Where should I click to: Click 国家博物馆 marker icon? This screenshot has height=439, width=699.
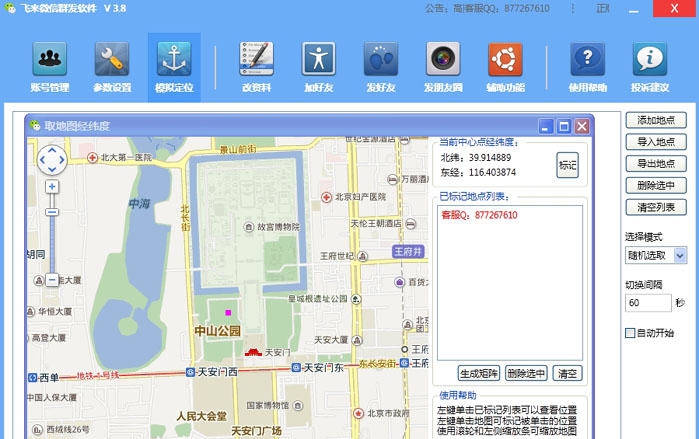pos(298,406)
